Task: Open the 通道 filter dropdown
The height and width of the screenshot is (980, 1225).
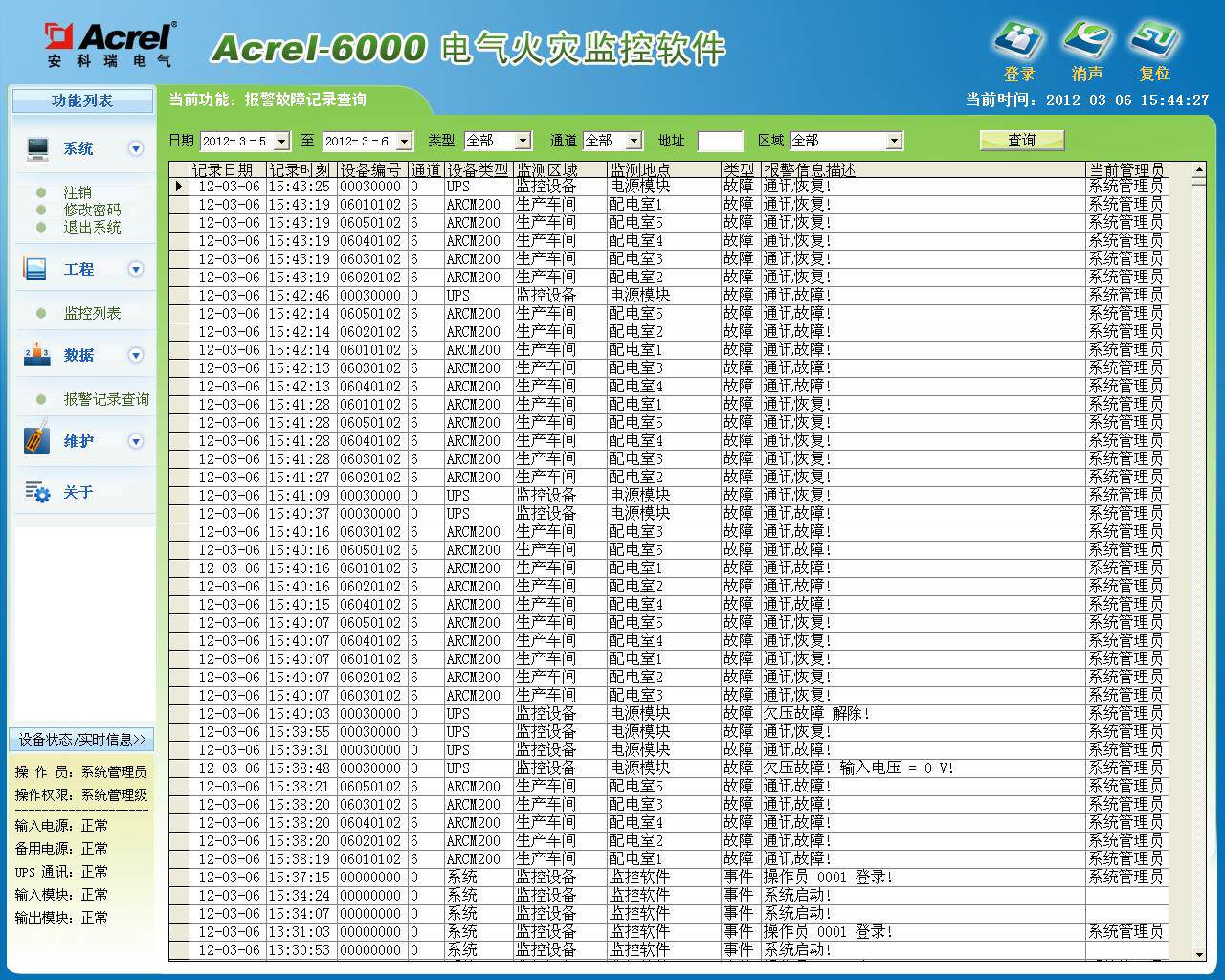Action: (x=634, y=141)
